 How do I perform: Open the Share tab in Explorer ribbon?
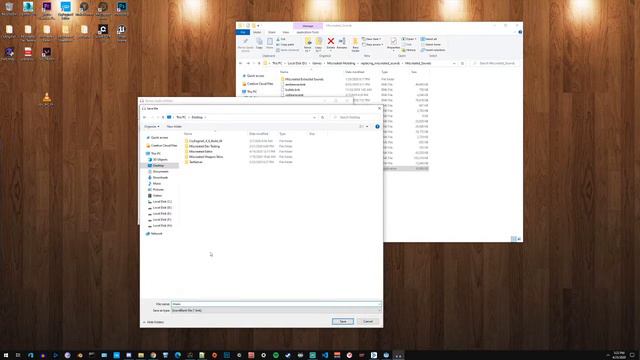(x=272, y=32)
